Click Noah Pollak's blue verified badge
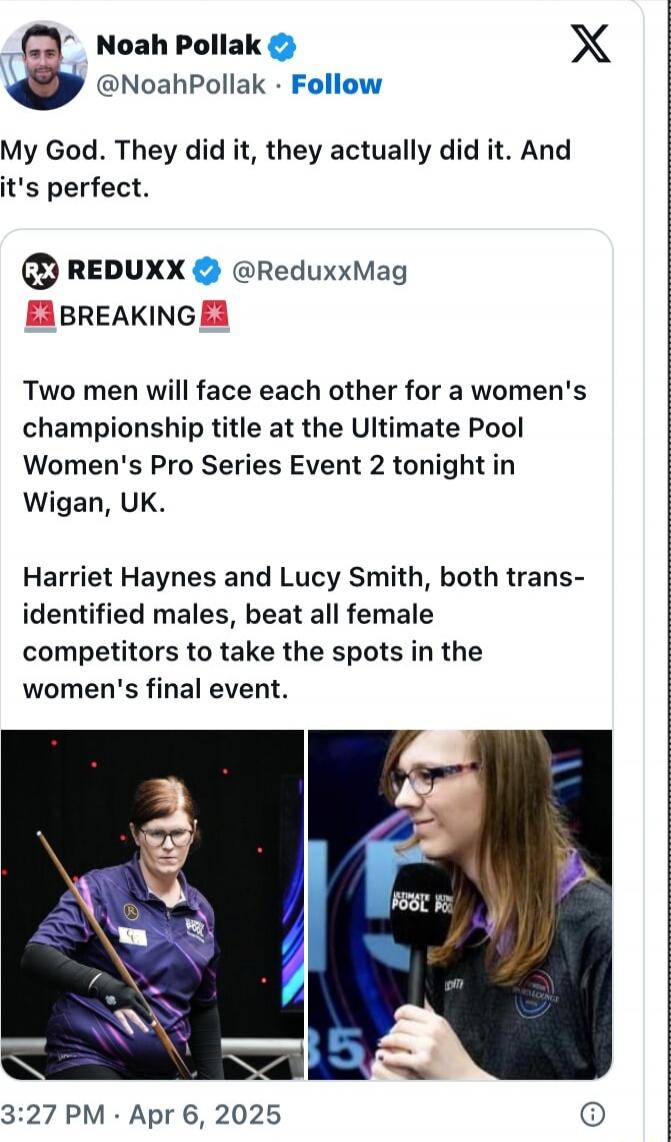This screenshot has width=671, height=1142. coord(282,47)
